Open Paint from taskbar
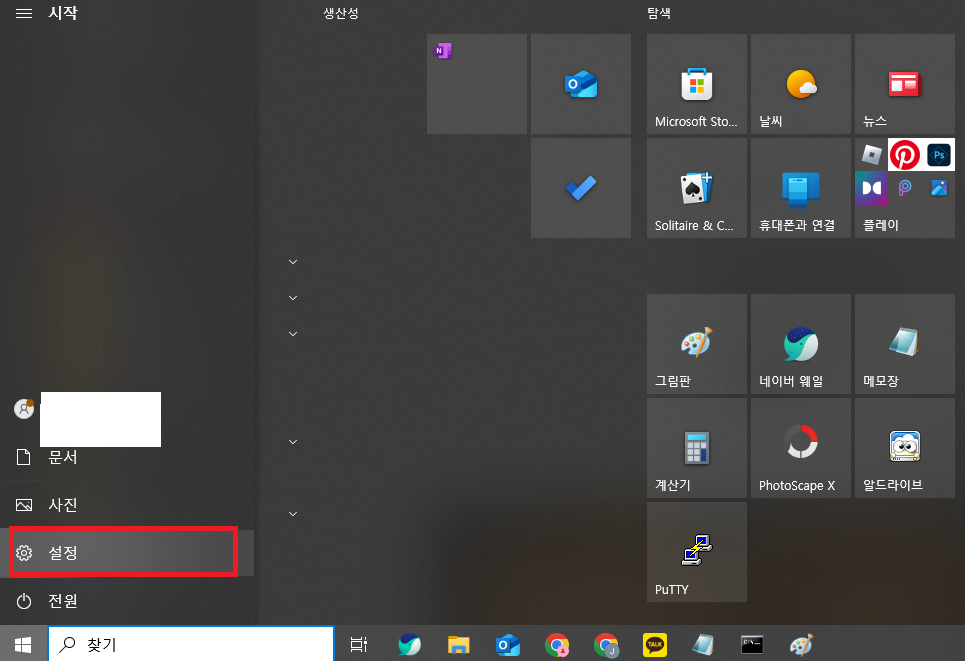Screen dimensions: 965x661 (801, 644)
